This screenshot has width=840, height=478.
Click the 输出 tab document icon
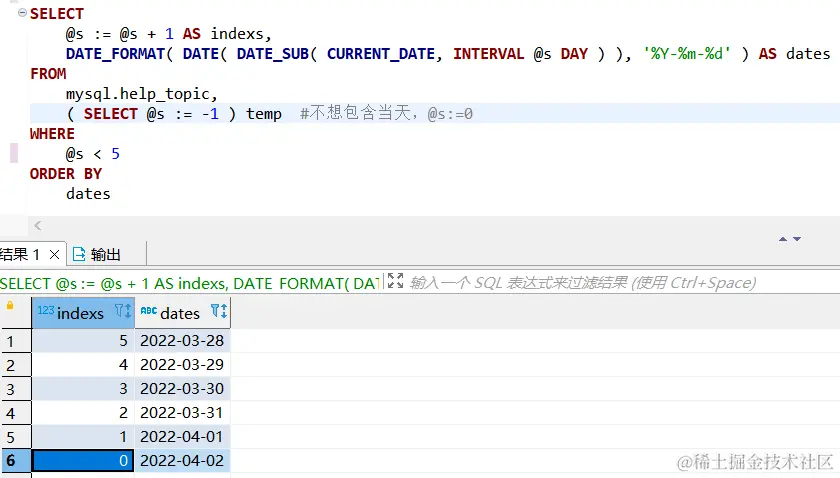click(79, 254)
